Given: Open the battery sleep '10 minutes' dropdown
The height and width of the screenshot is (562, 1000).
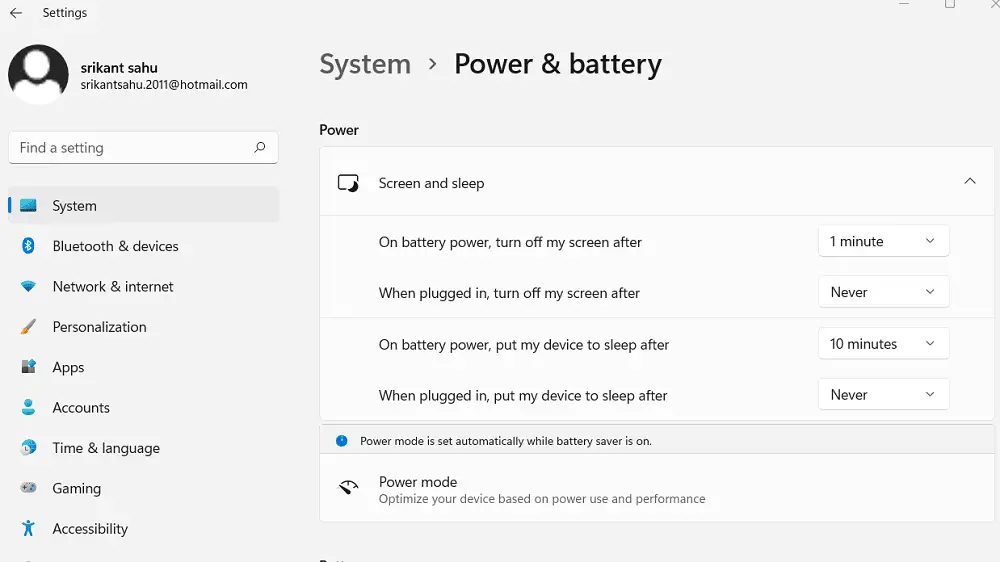Looking at the screenshot, I should [883, 344].
